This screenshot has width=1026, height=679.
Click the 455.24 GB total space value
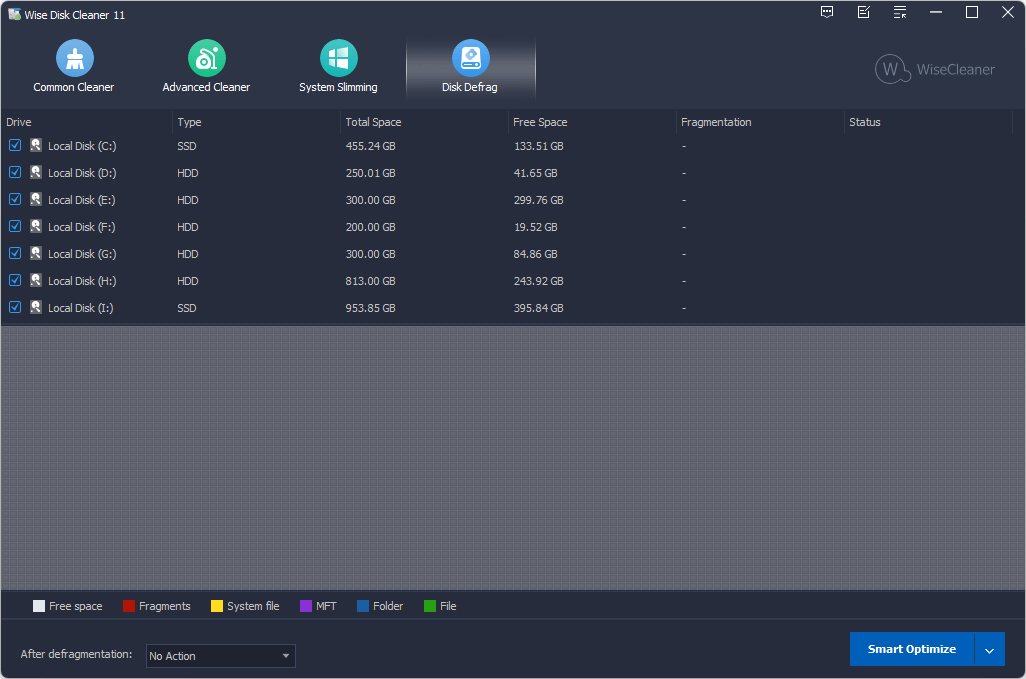370,146
